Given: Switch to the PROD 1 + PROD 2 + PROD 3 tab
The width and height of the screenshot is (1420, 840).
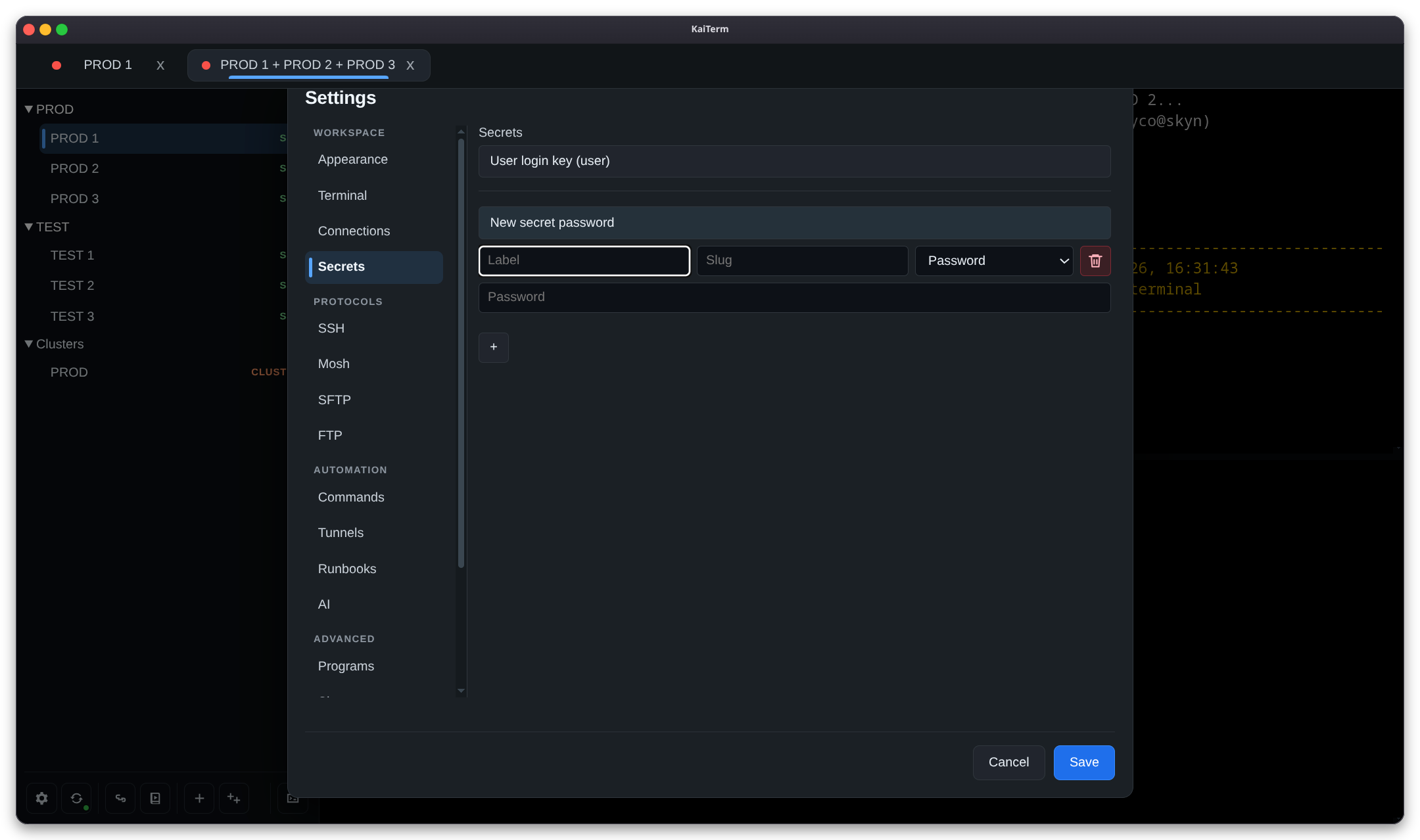Looking at the screenshot, I should [308, 65].
